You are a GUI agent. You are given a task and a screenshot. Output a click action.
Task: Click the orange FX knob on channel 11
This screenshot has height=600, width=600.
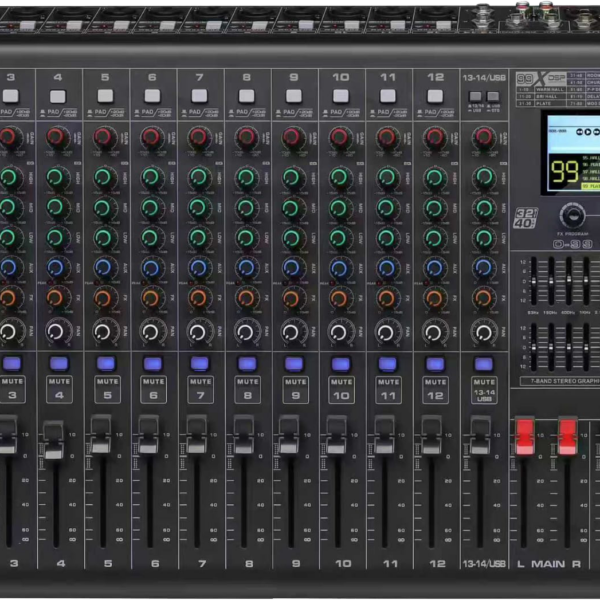(x=387, y=298)
